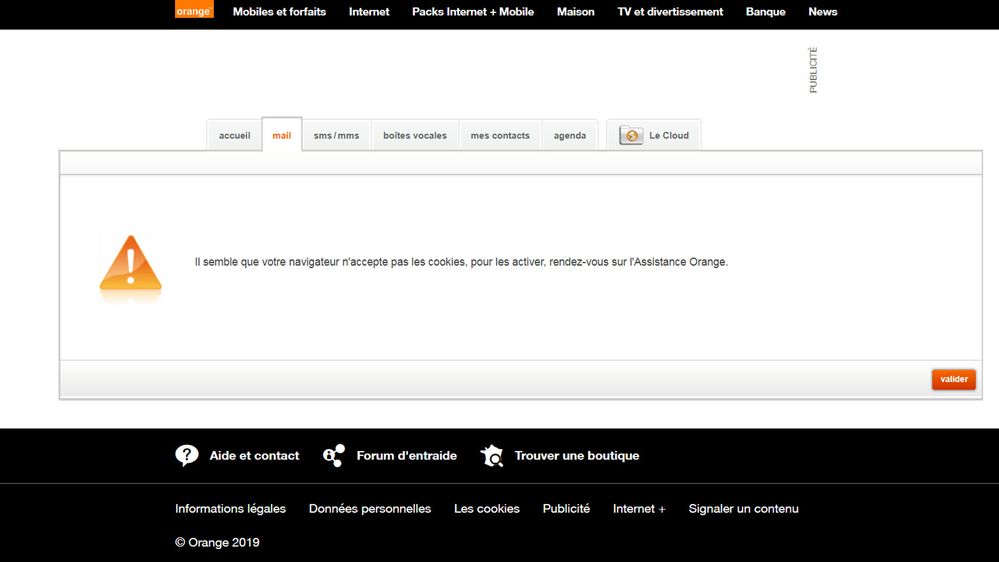Click the © Orange 2019 text
Viewport: 999px width, 562px height.
pyautogui.click(x=217, y=542)
